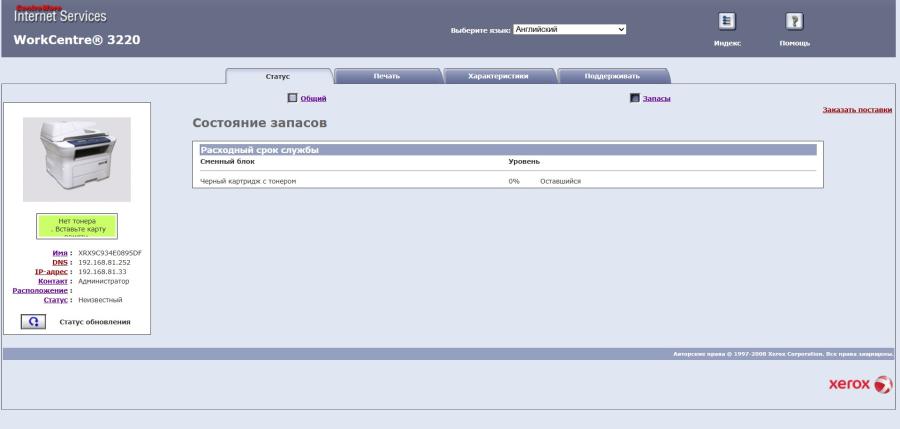Viewport: 900px width, 429px height.
Task: Click the Имя link
Action: [x=60, y=253]
